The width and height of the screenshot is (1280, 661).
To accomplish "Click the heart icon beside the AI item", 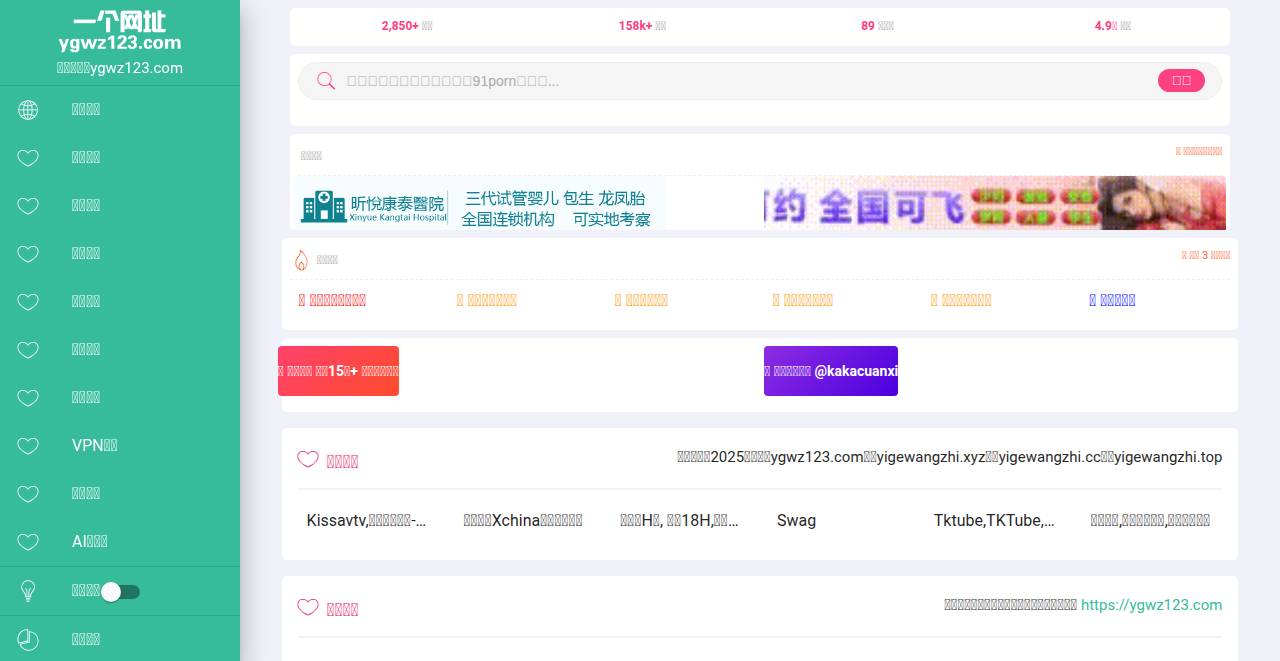I will 28,542.
